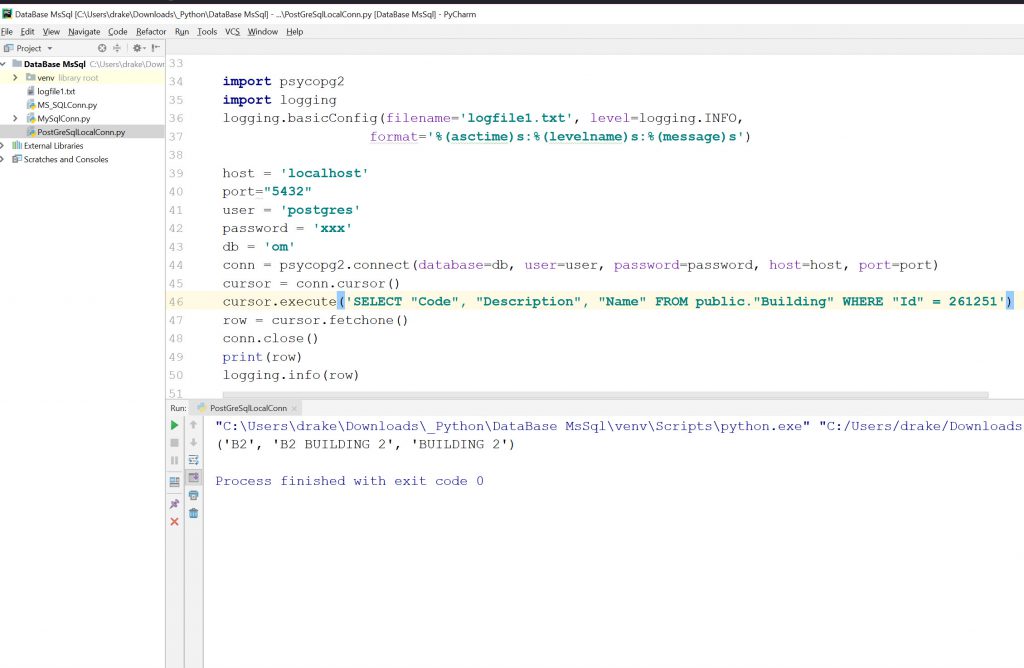Select MS_SQLConn.py in project tree
The height and width of the screenshot is (668, 1024).
coord(67,105)
